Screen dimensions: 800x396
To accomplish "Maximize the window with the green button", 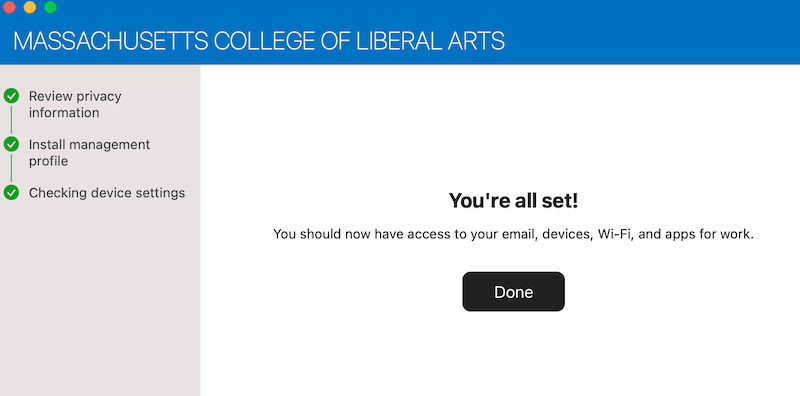I will (50, 7).
